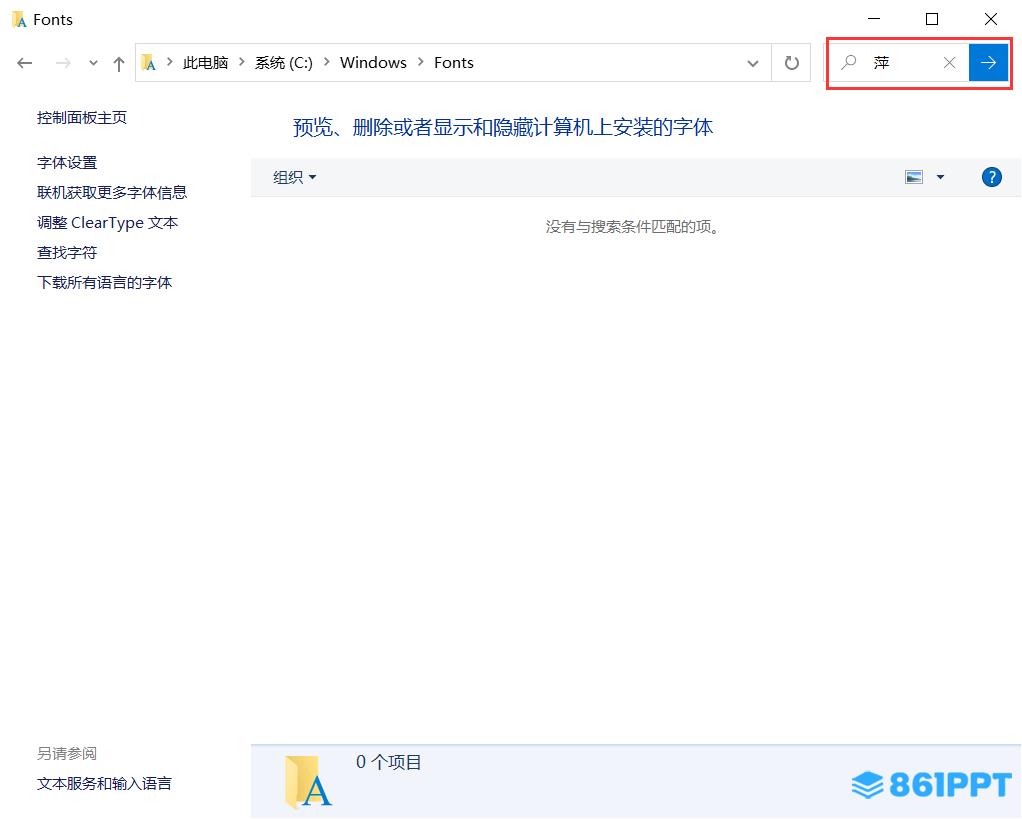Clear the search text with X
Viewport: 1022px width, 819px height.
[x=950, y=63]
